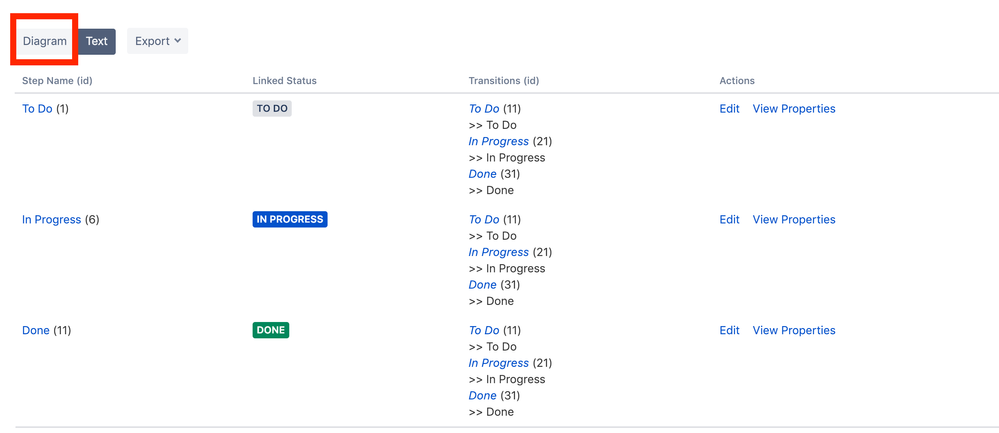This screenshot has width=999, height=433.
Task: Open To Do transition under To Do step
Action: [484, 109]
